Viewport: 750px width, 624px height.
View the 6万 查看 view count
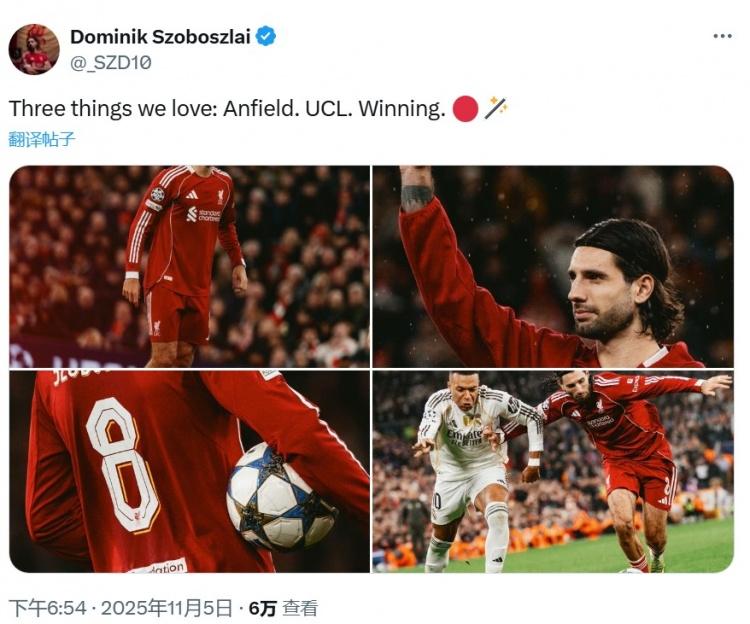283,609
